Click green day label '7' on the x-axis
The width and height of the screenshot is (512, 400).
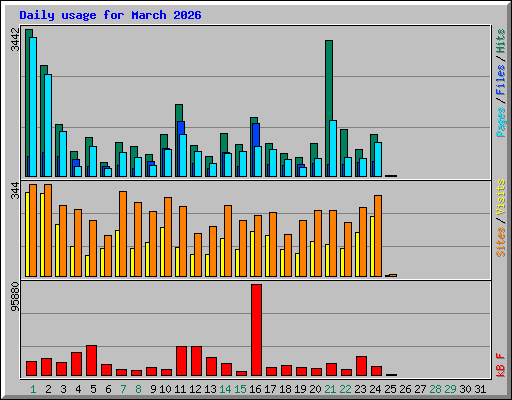click(x=123, y=389)
